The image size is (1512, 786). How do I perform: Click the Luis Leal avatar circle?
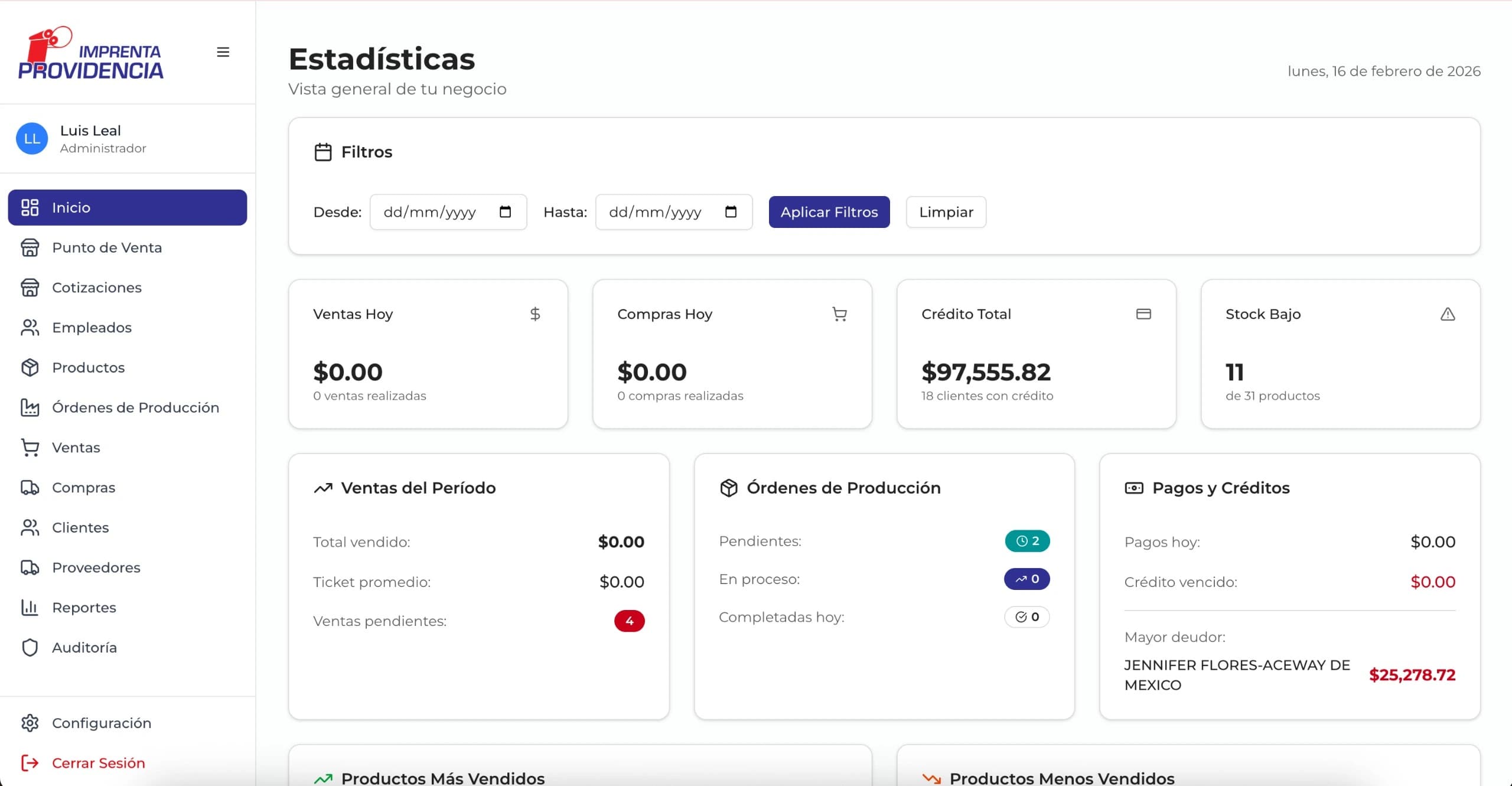point(32,138)
